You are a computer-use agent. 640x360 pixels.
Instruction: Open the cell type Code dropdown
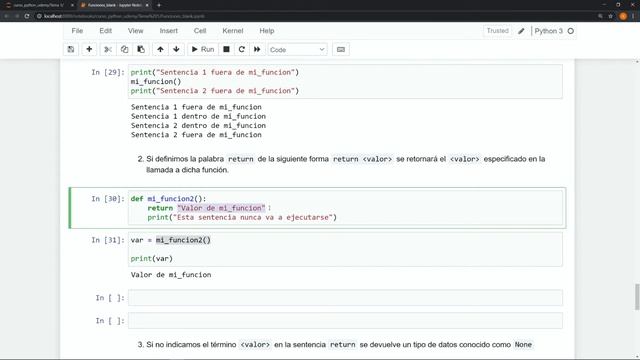pos(297,50)
